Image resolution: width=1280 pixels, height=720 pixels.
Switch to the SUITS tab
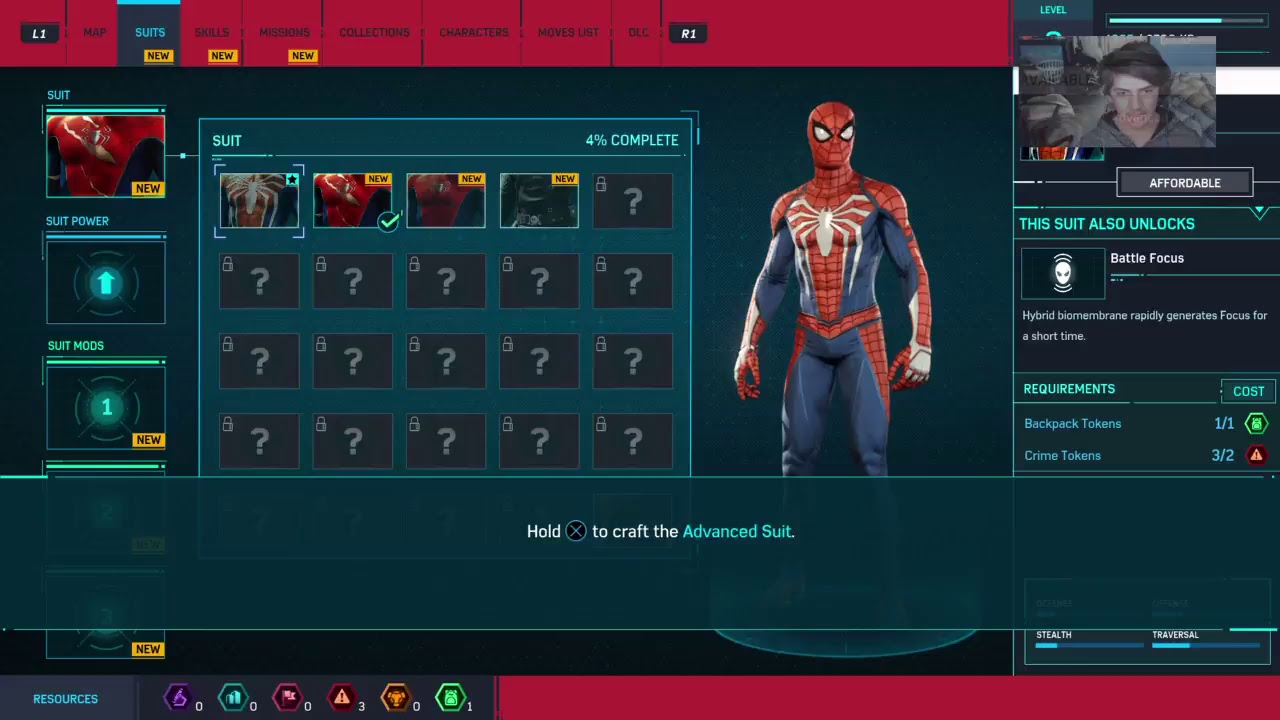(x=150, y=33)
